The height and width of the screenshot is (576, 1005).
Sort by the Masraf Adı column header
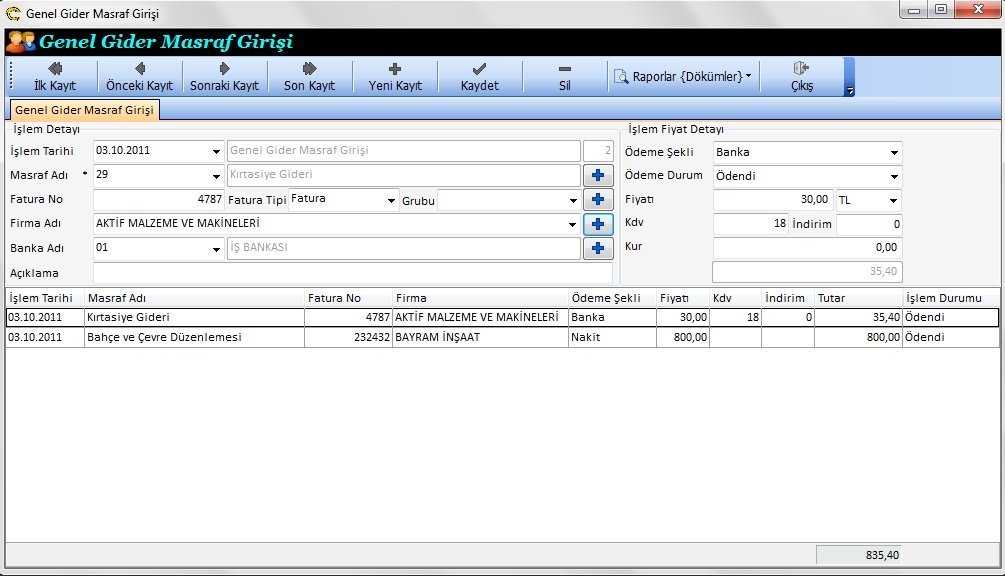coord(194,298)
